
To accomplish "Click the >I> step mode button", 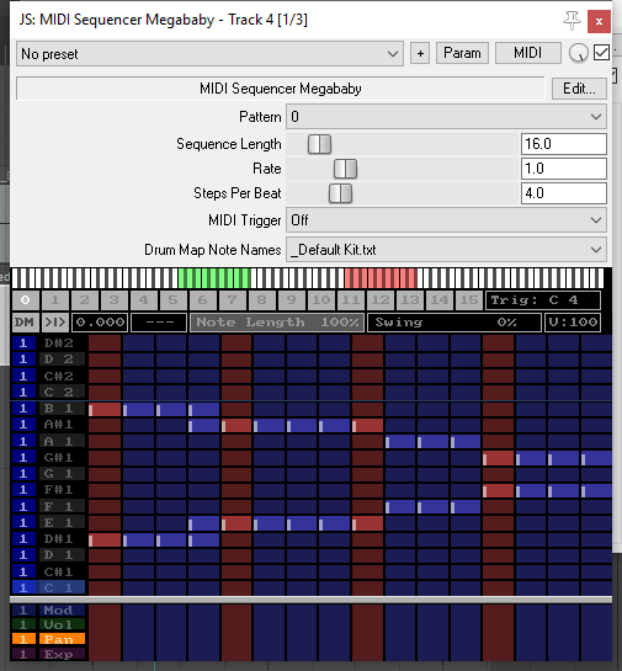I will [x=55, y=322].
